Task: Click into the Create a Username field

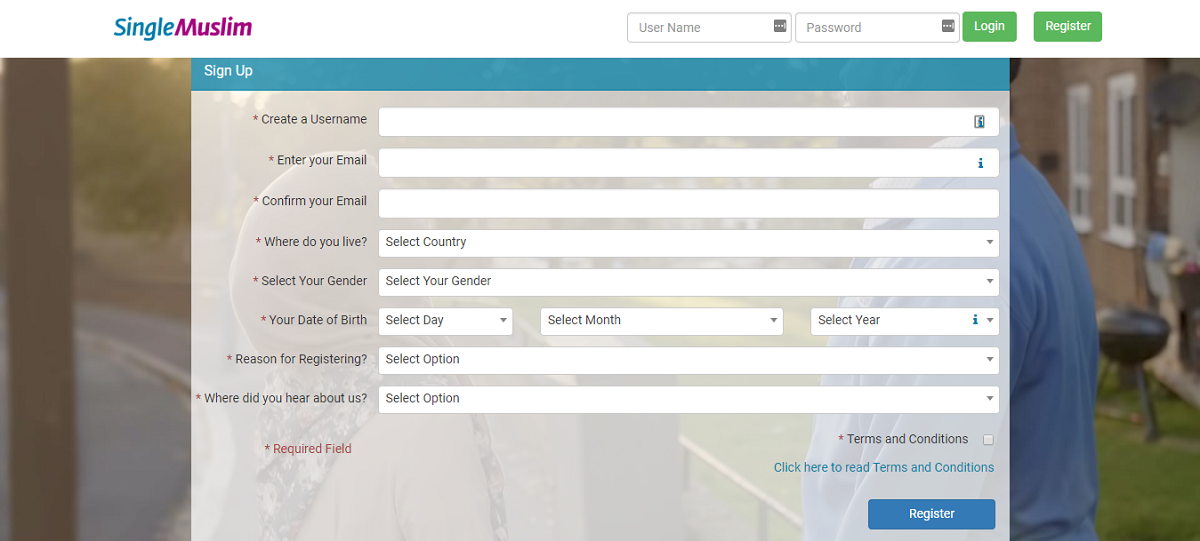Action: click(670, 122)
